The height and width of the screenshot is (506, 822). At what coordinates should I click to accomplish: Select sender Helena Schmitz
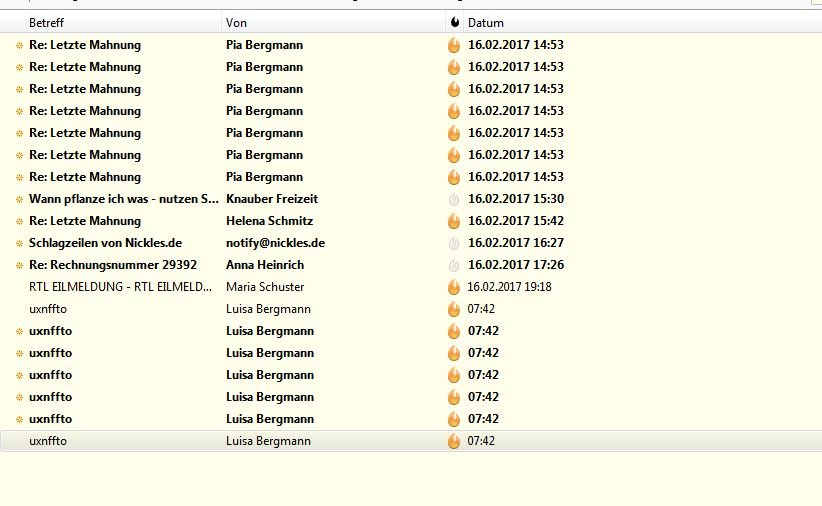pos(269,221)
